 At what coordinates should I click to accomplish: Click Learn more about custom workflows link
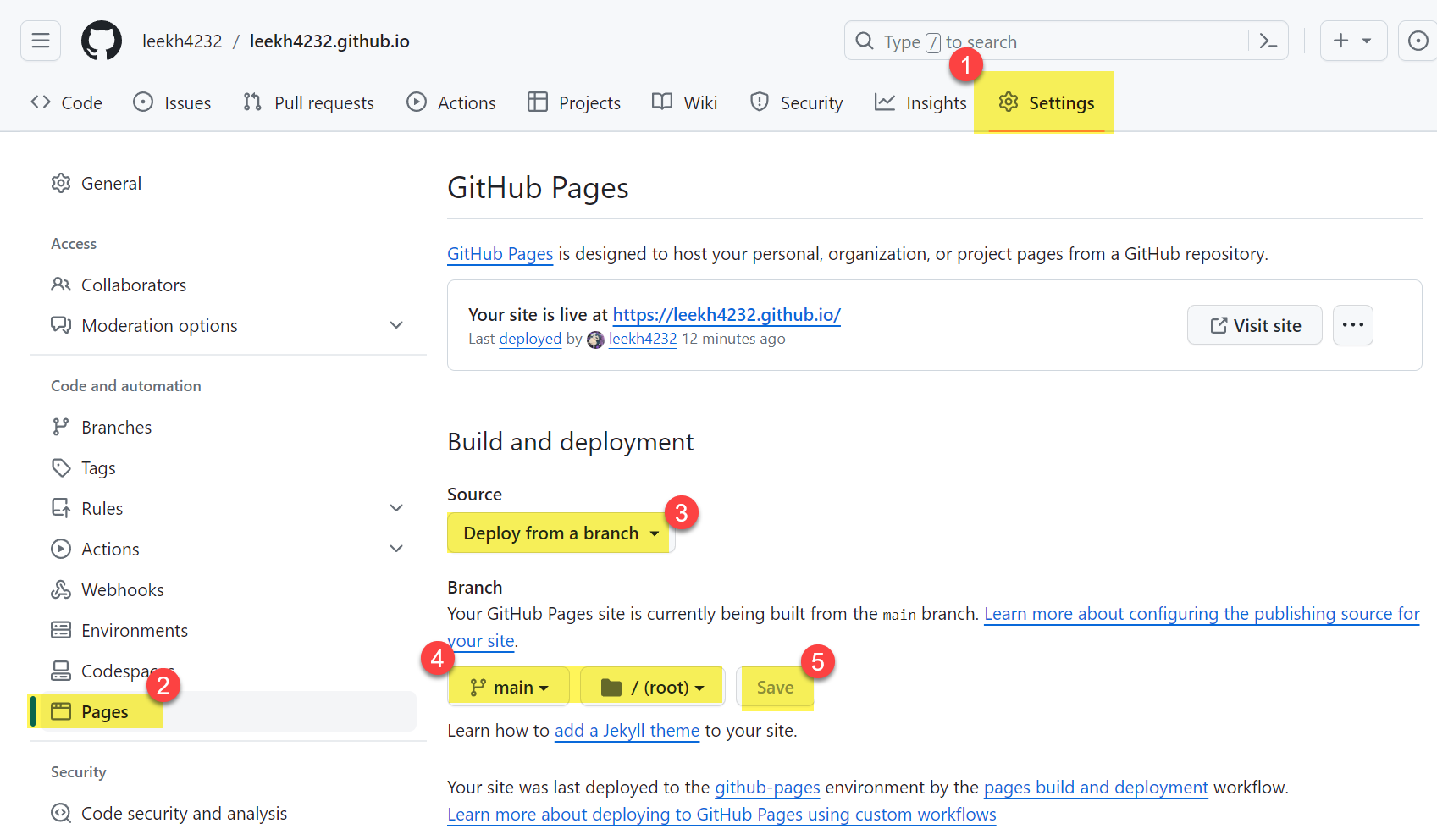click(721, 815)
